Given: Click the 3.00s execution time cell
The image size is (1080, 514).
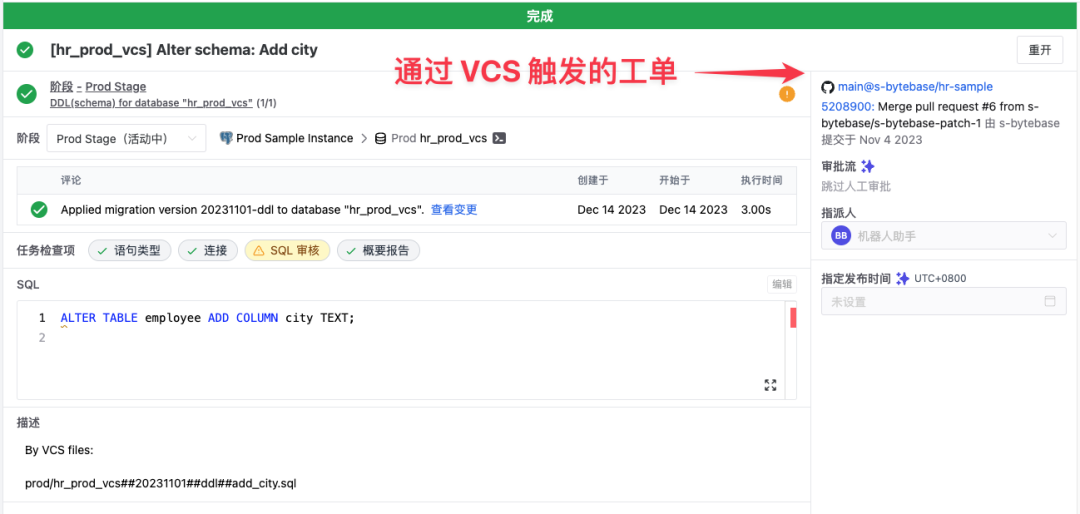Looking at the screenshot, I should 756,210.
